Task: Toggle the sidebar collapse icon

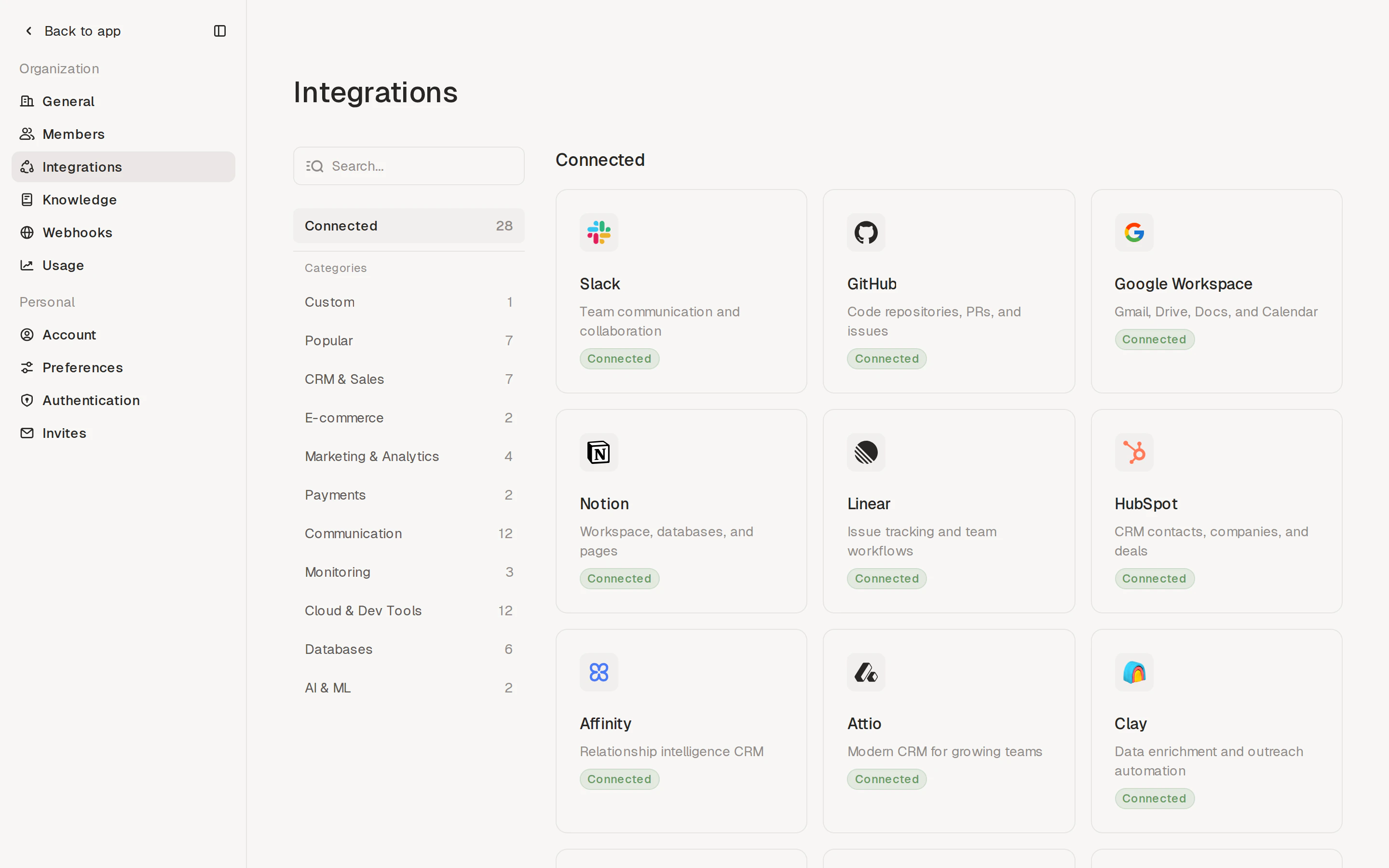Action: pyautogui.click(x=220, y=31)
